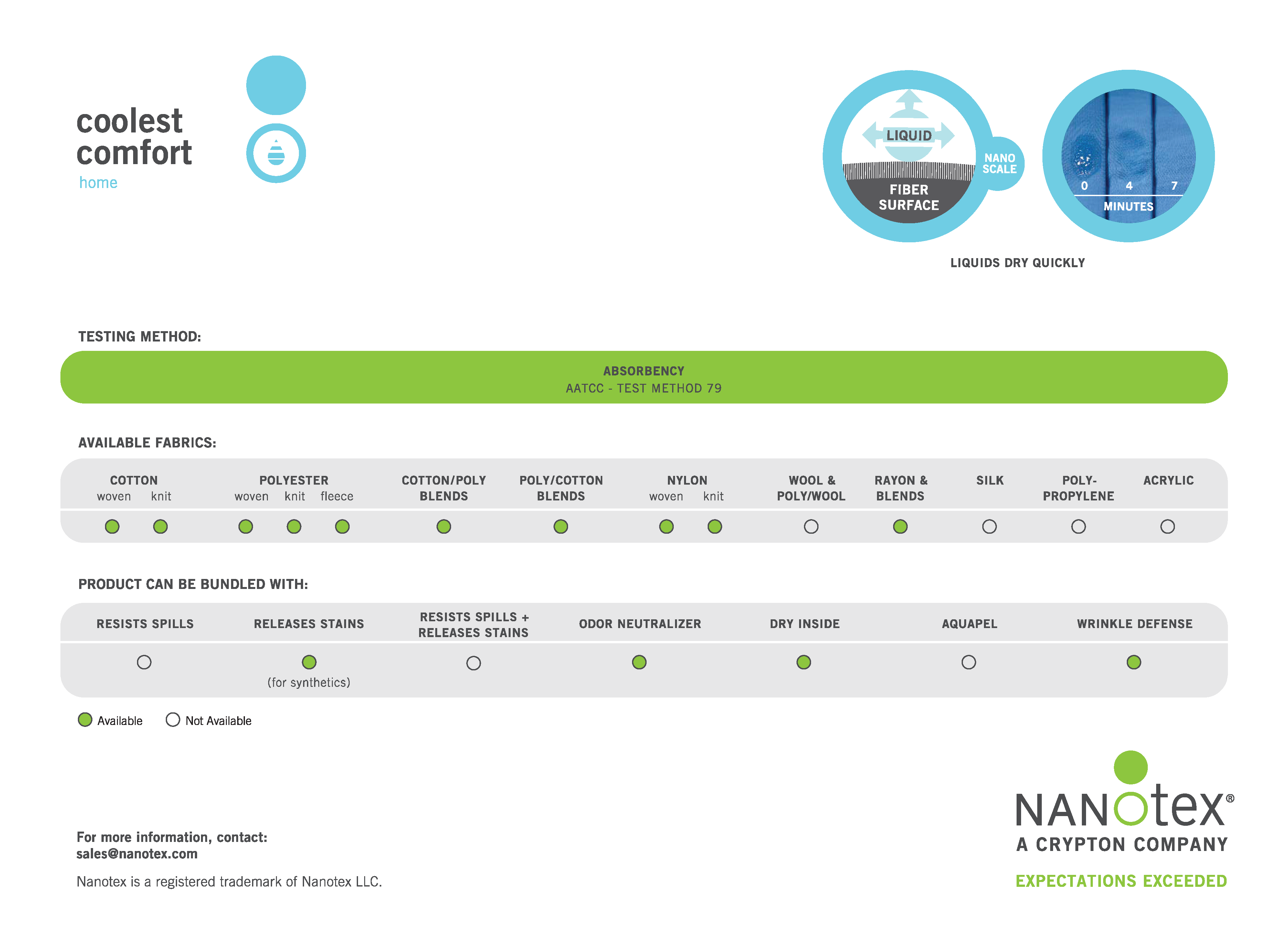This screenshot has height=934, width=1288.
Task: Click the NANO SCALE bubble
Action: [x=1000, y=163]
